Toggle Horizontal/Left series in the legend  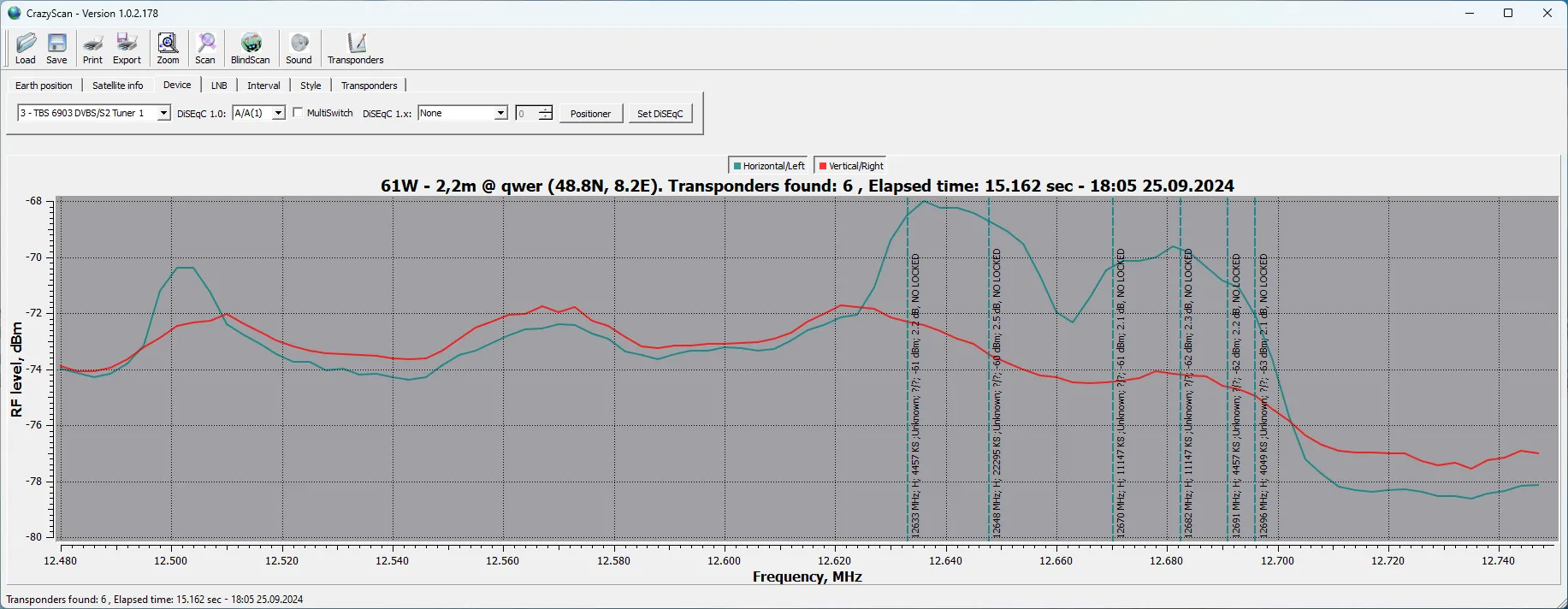[768, 166]
